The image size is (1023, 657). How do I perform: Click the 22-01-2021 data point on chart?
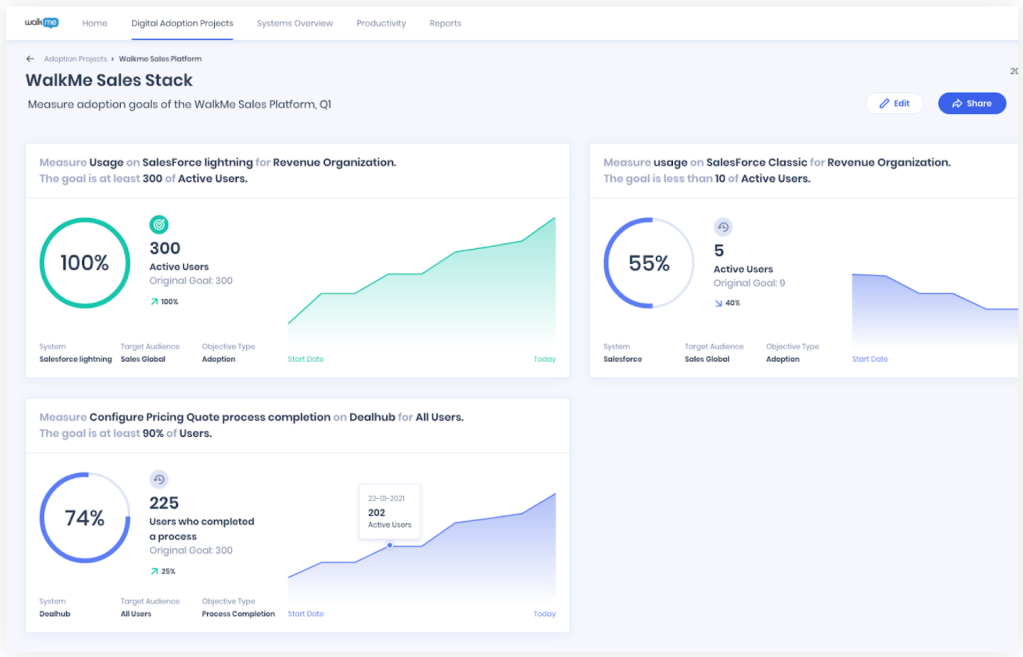click(x=390, y=545)
